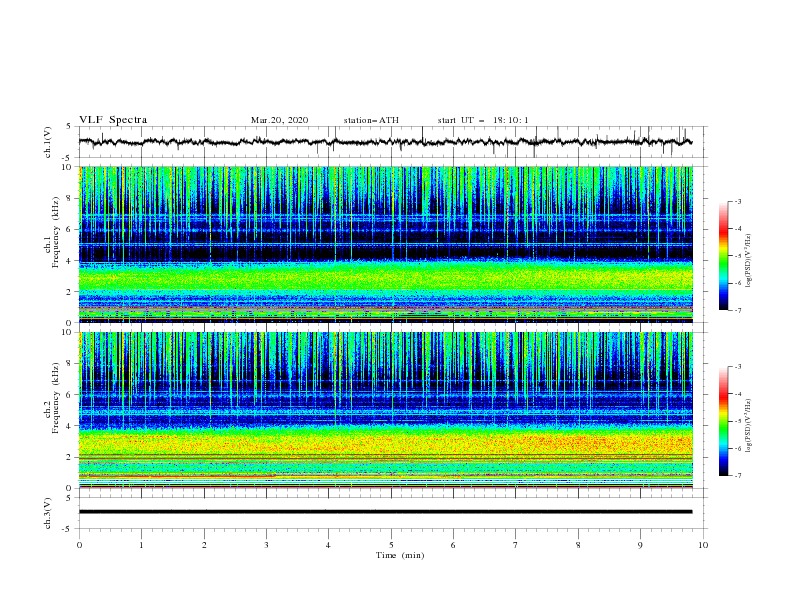792x612 pixels.
Task: Click time axis tick label "5"
Action: click(391, 545)
